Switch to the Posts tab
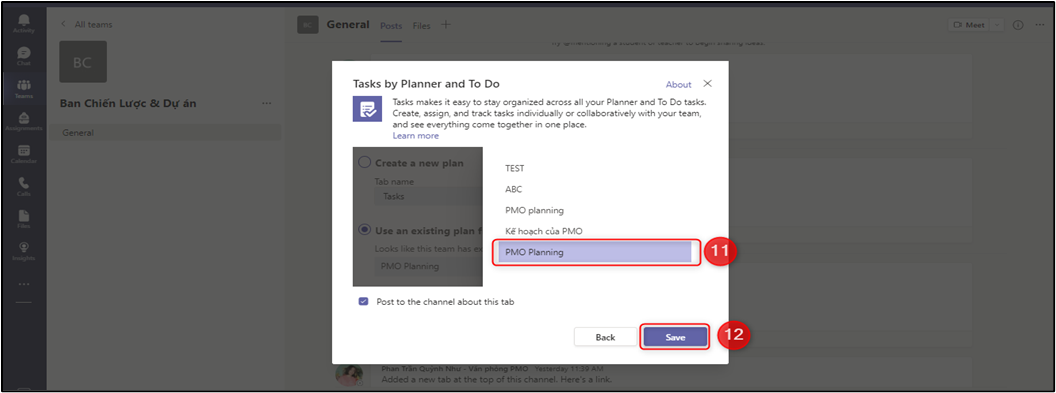Viewport: 1056px width, 393px height. (x=391, y=26)
